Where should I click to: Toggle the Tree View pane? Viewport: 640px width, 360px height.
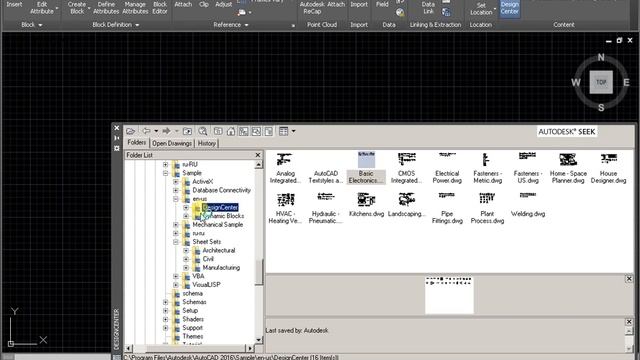tap(244, 131)
